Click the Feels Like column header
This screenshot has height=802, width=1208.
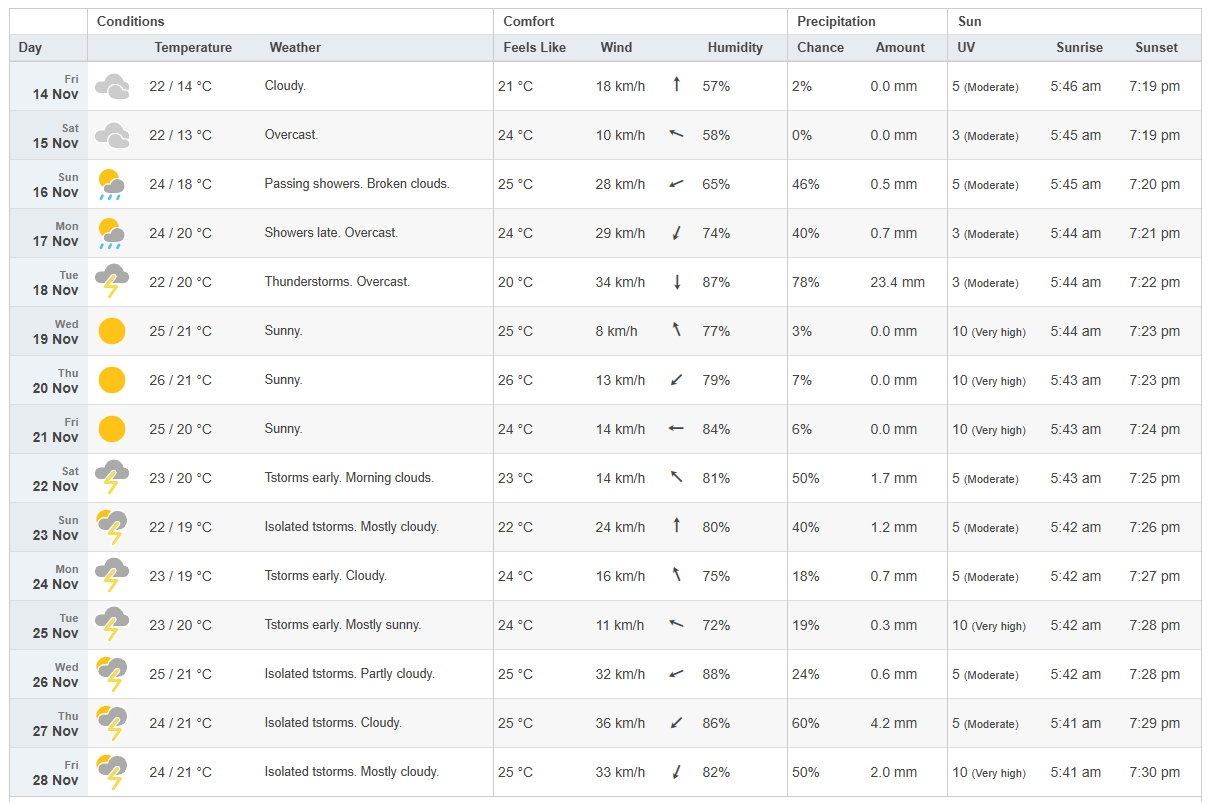point(534,47)
